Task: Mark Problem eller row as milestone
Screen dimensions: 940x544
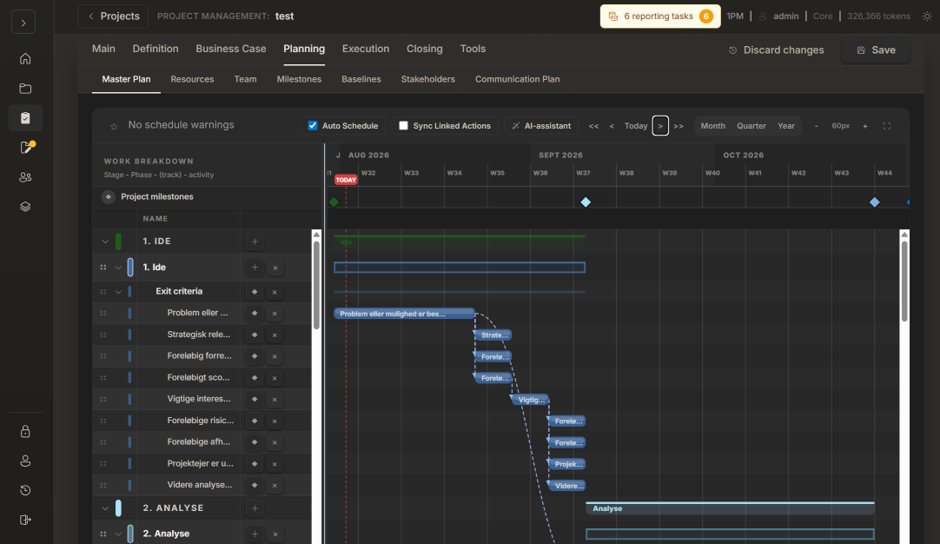Action: tap(254, 313)
